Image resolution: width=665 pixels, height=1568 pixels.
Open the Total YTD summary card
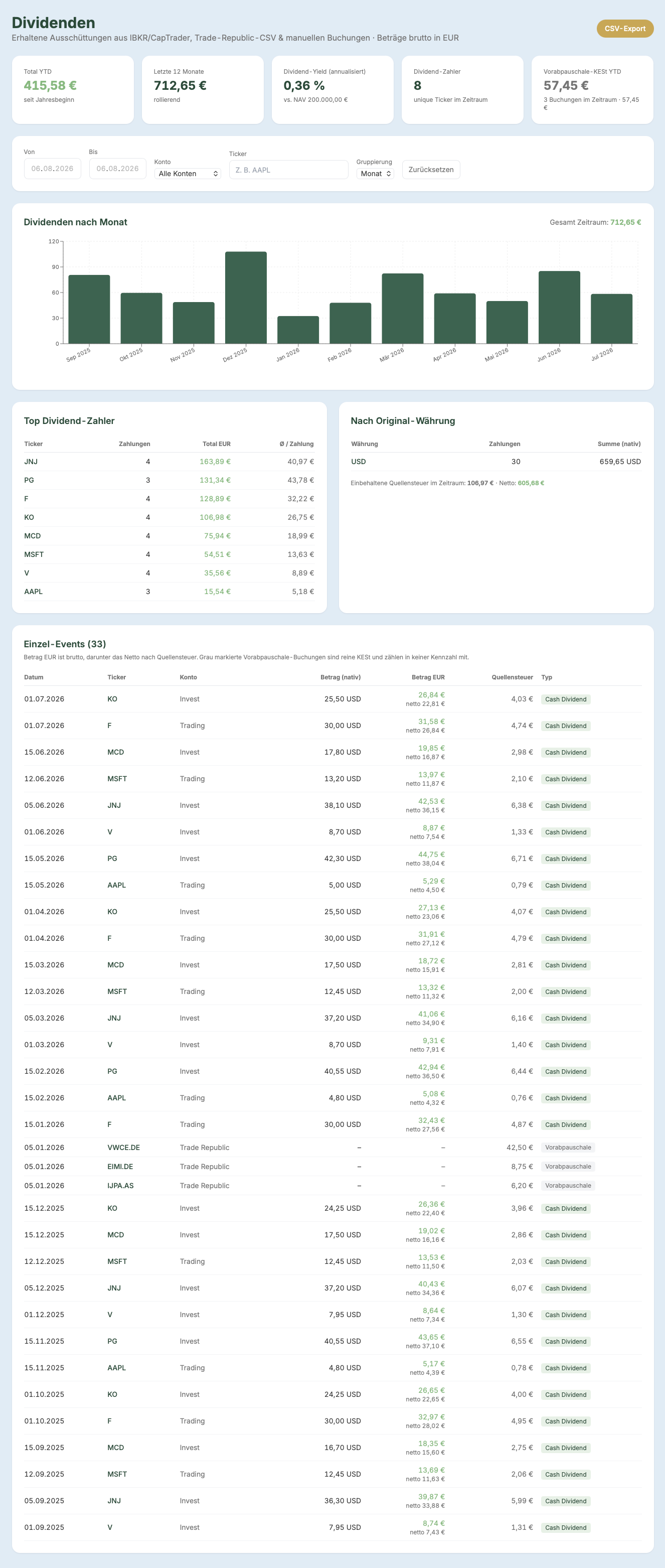tap(73, 90)
